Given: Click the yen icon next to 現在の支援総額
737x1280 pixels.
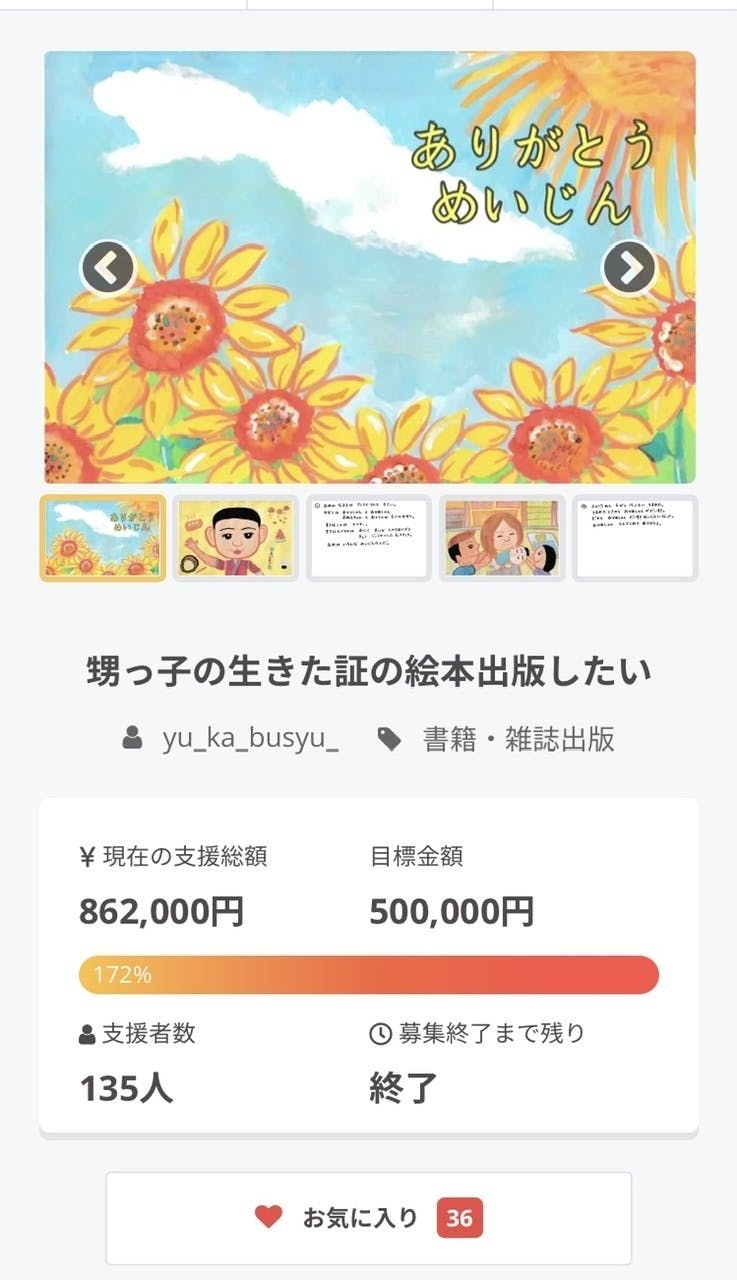Looking at the screenshot, I should [87, 857].
